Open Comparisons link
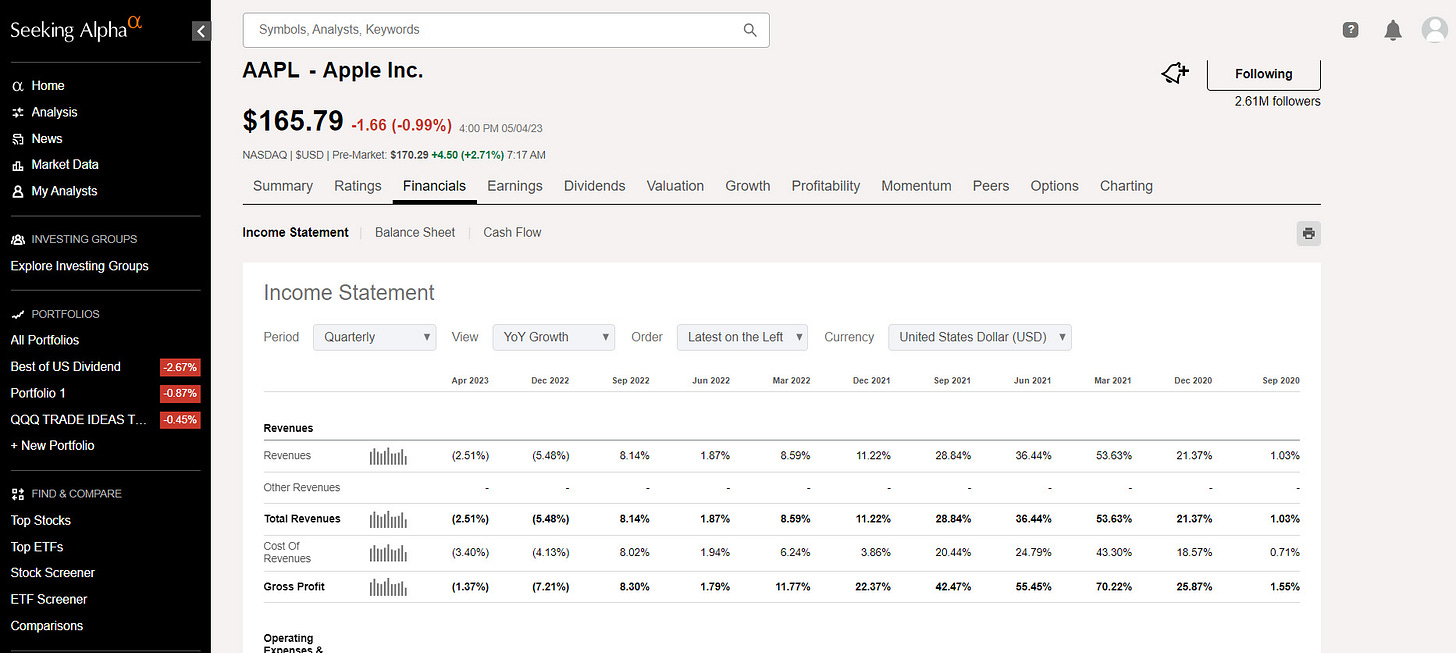This screenshot has height=653, width=1456. (x=47, y=626)
